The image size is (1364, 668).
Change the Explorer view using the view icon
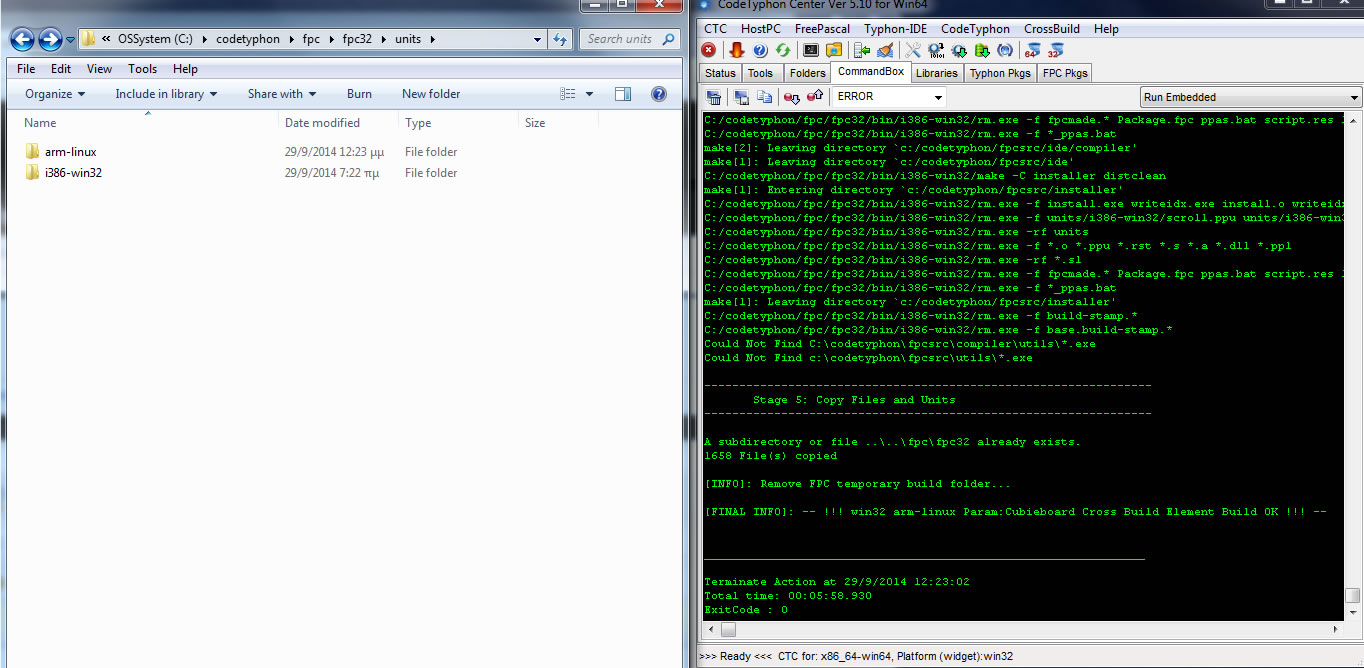pyautogui.click(x=568, y=94)
